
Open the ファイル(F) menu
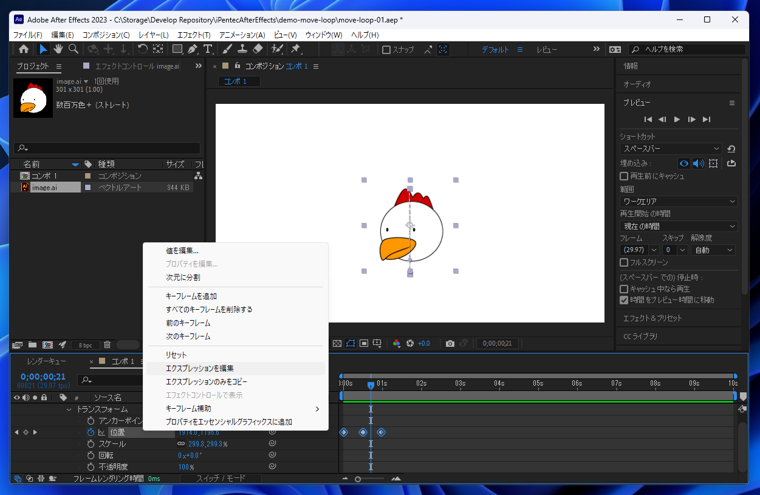coord(27,35)
